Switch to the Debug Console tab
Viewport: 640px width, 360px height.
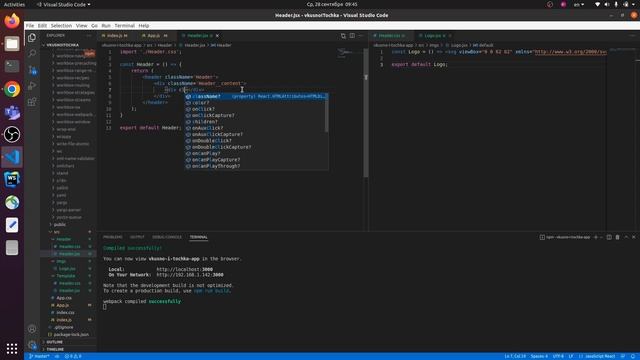pos(167,237)
